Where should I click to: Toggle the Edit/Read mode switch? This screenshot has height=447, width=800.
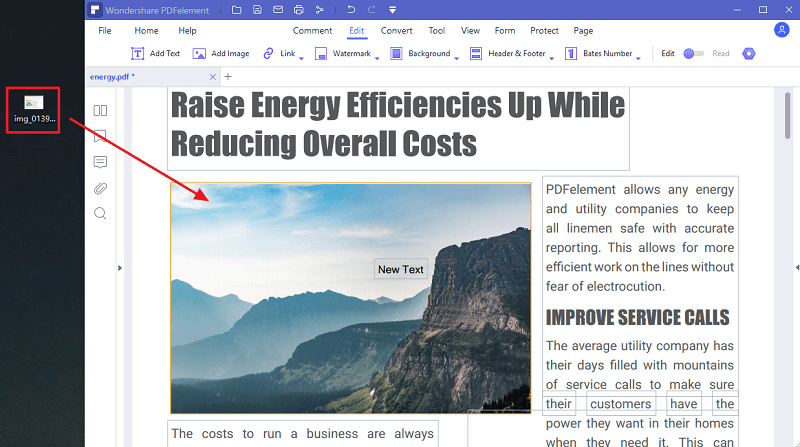693,54
